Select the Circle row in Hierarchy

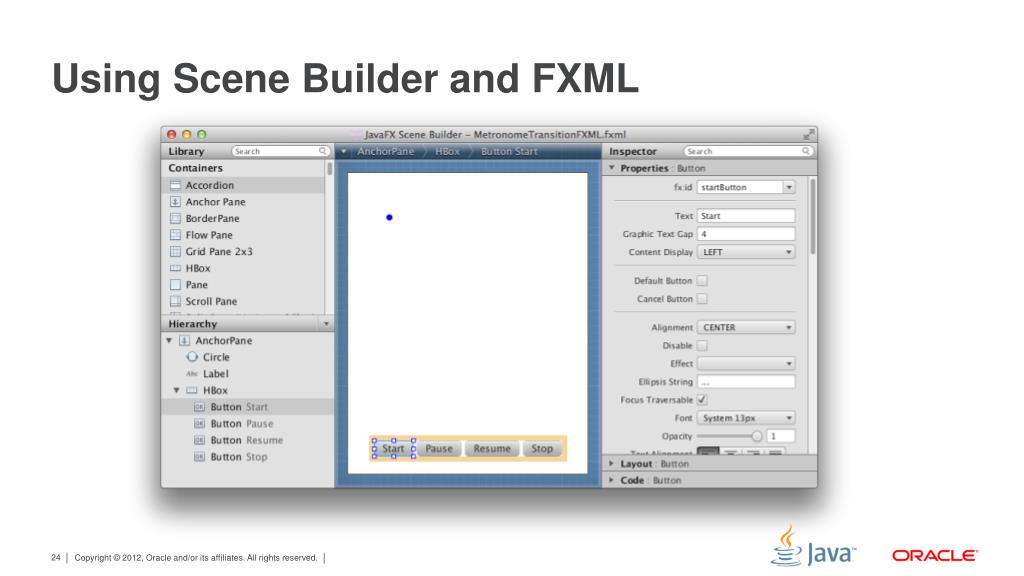pyautogui.click(x=248, y=357)
